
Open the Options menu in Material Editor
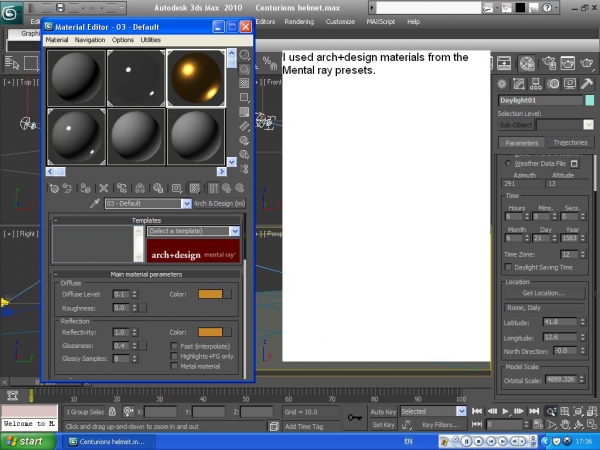tap(123, 40)
